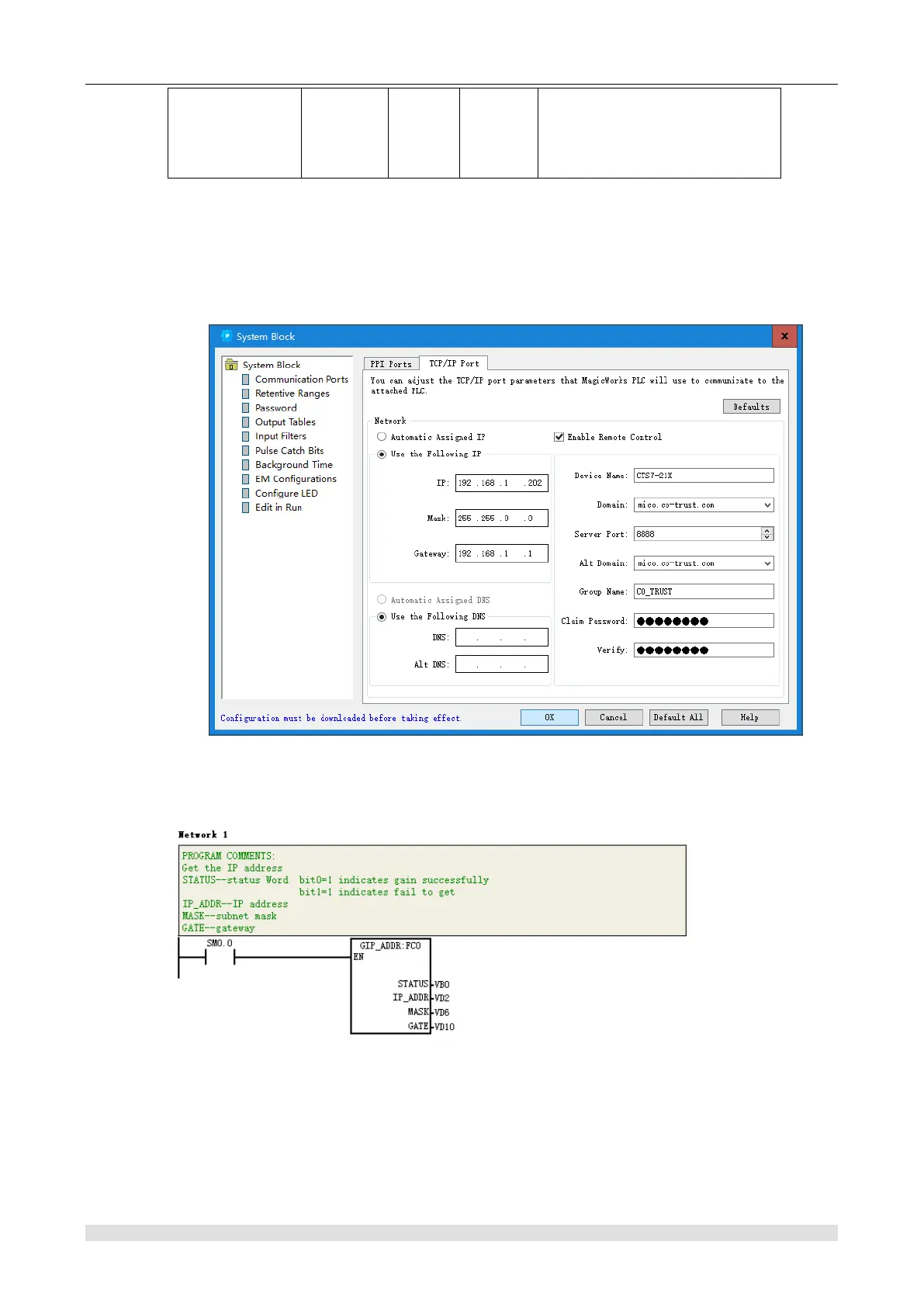The image size is (924, 1307).
Task: Click the Configure LED page icon
Action: coord(246,493)
